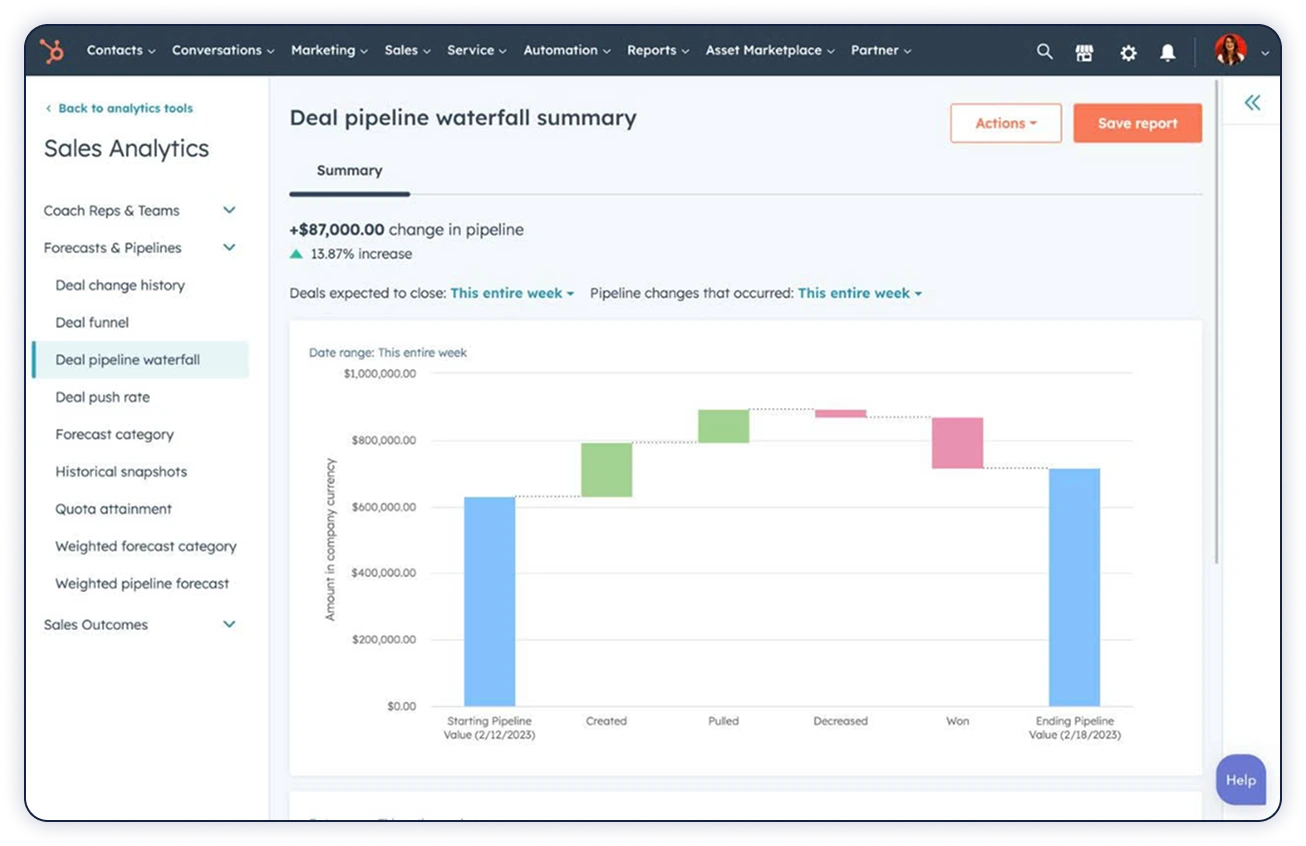Open the marketplace storefront icon

(1085, 52)
